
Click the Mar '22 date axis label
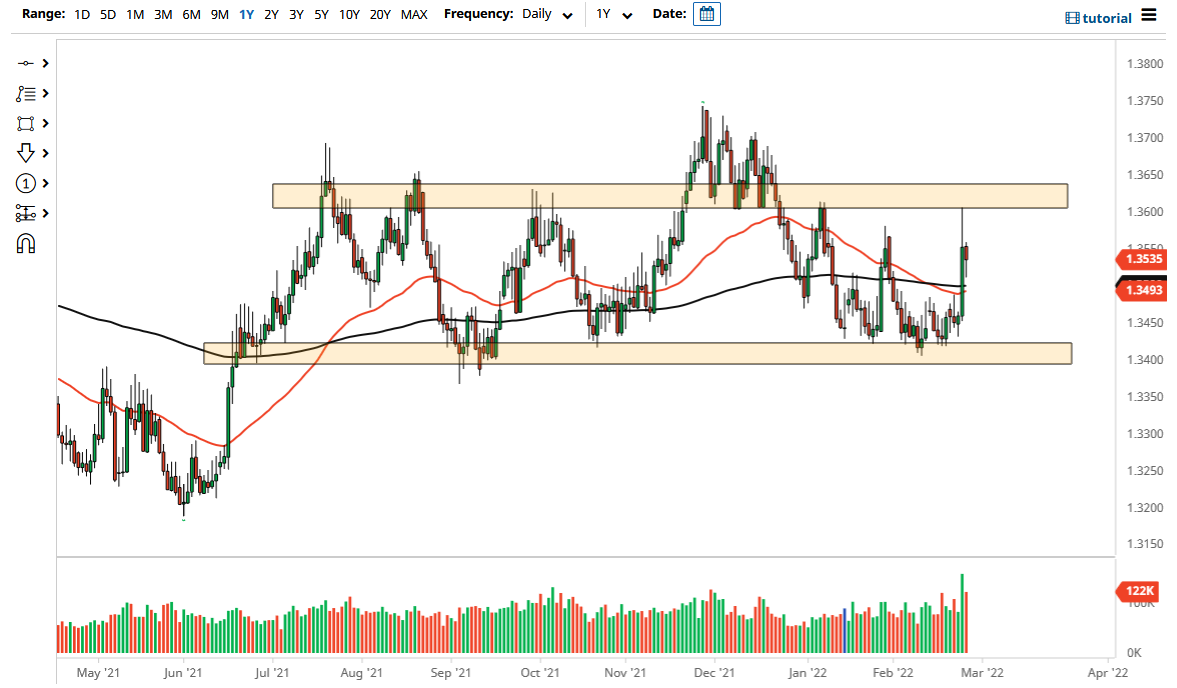pos(982,672)
